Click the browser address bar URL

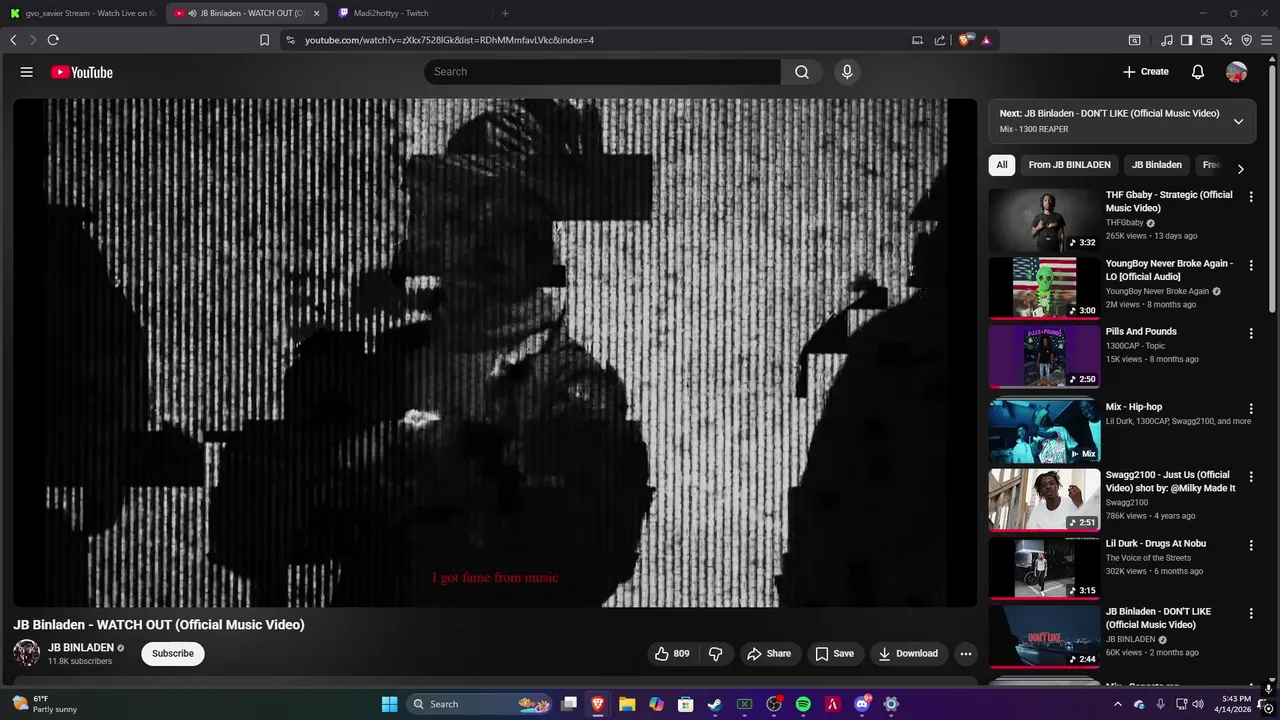449,40
